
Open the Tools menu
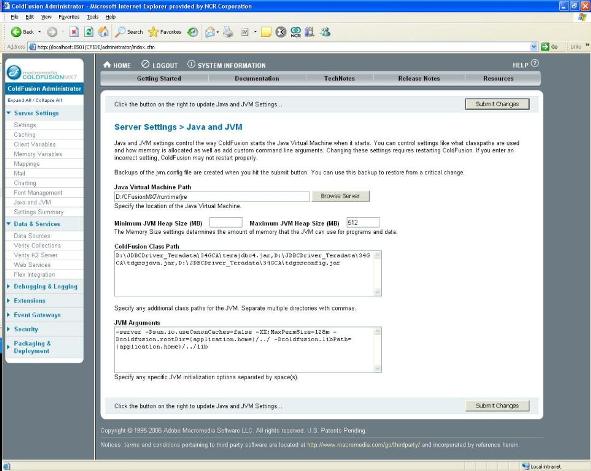click(92, 17)
